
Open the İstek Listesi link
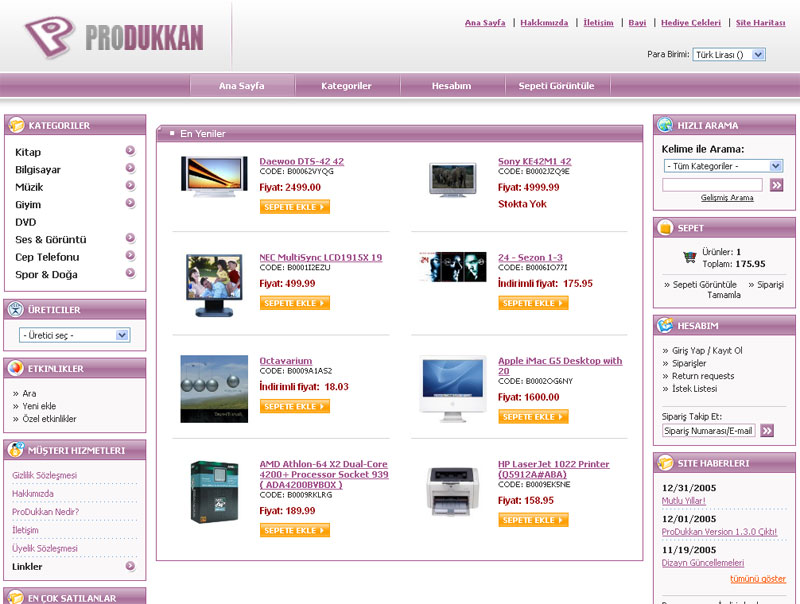point(694,389)
